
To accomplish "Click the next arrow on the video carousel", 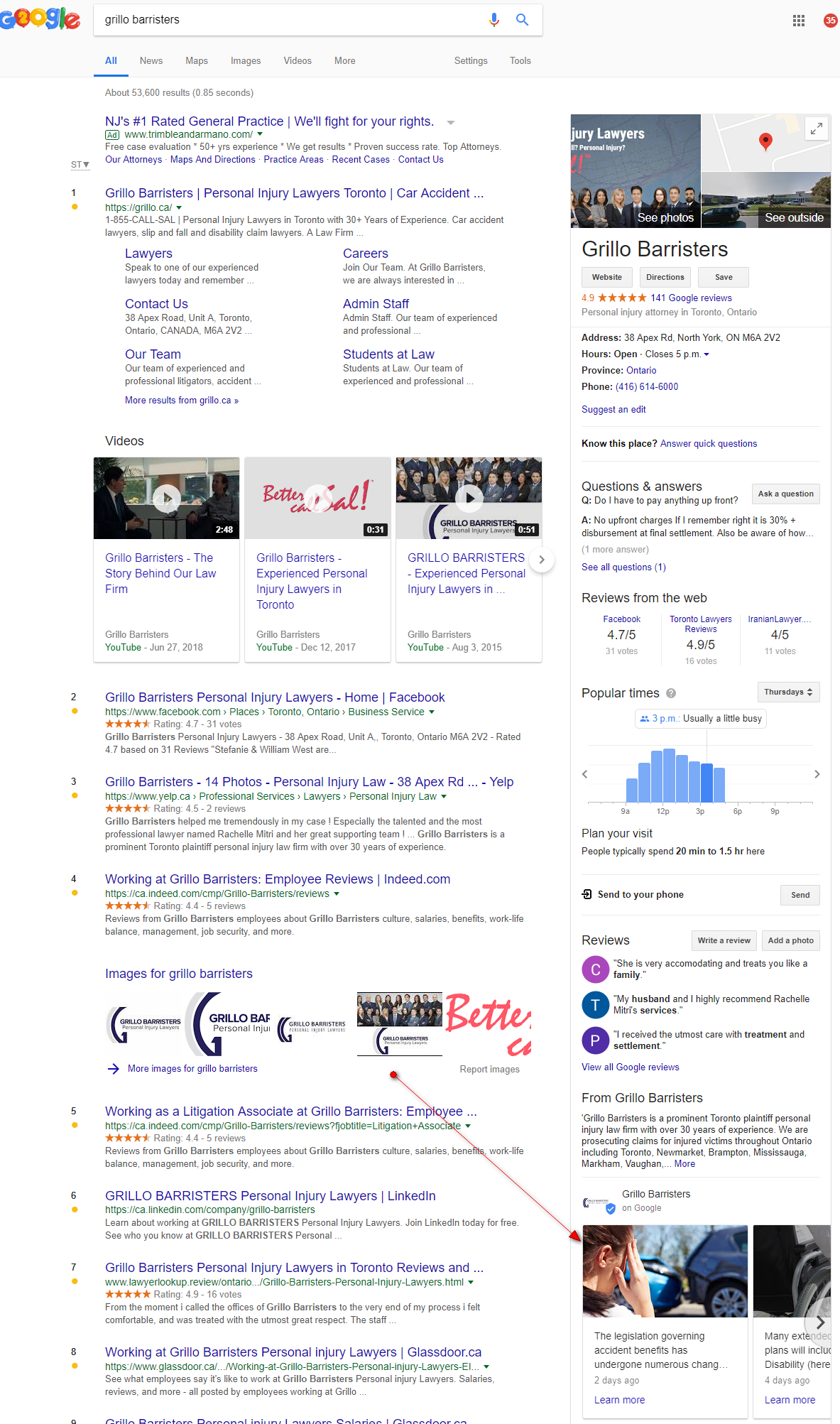I will 542,560.
